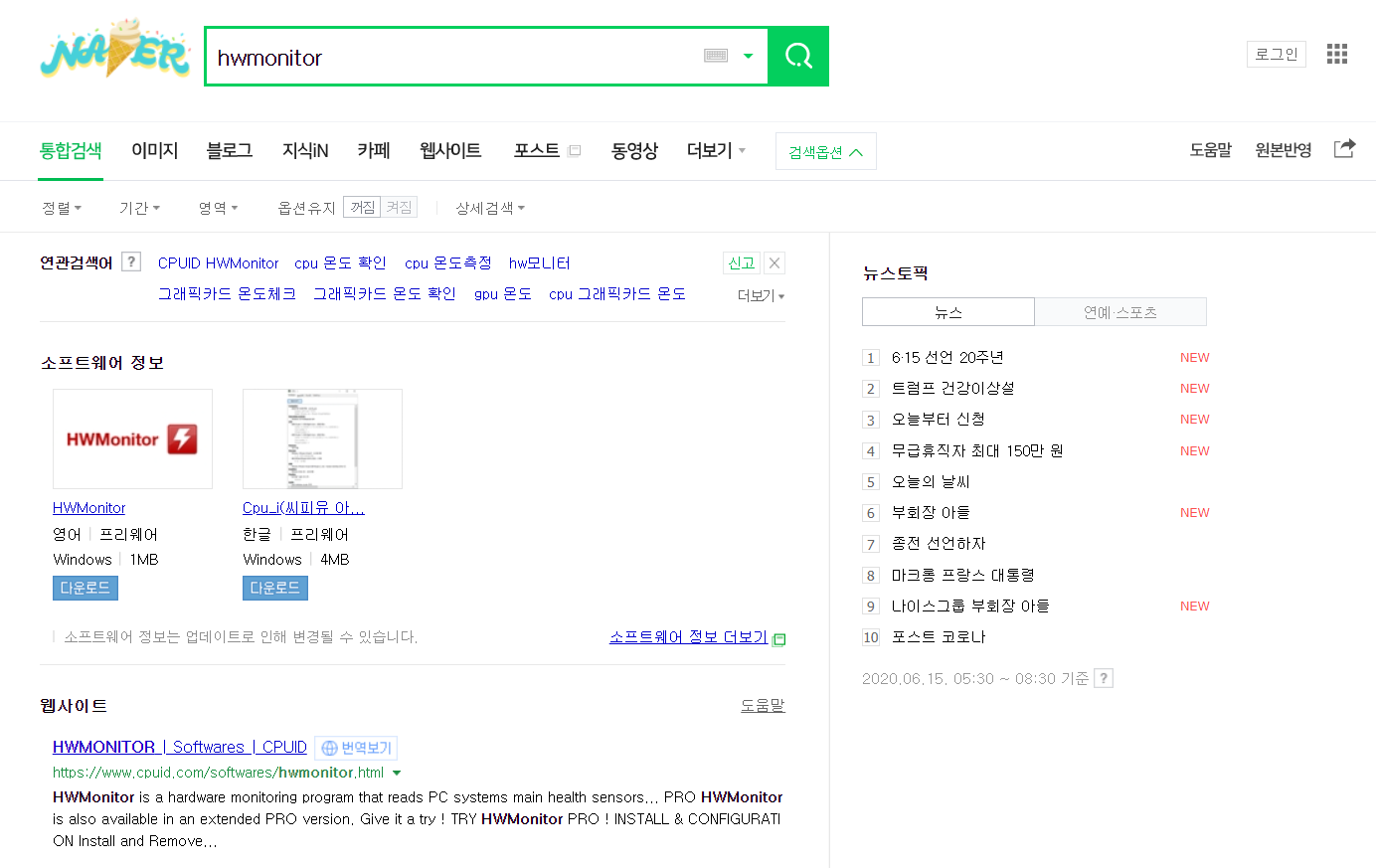Click the 원본반영 link
The image size is (1376, 868).
1283,150
